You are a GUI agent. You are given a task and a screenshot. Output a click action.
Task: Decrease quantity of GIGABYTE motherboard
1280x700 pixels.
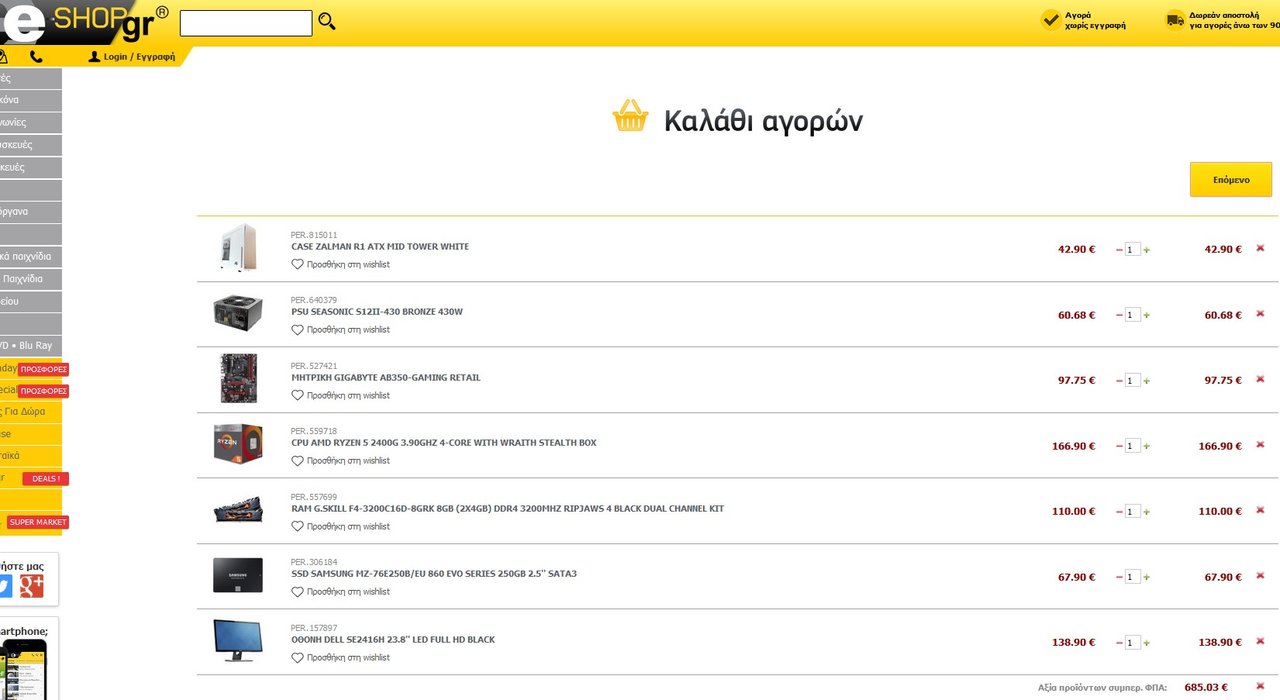click(x=1119, y=381)
